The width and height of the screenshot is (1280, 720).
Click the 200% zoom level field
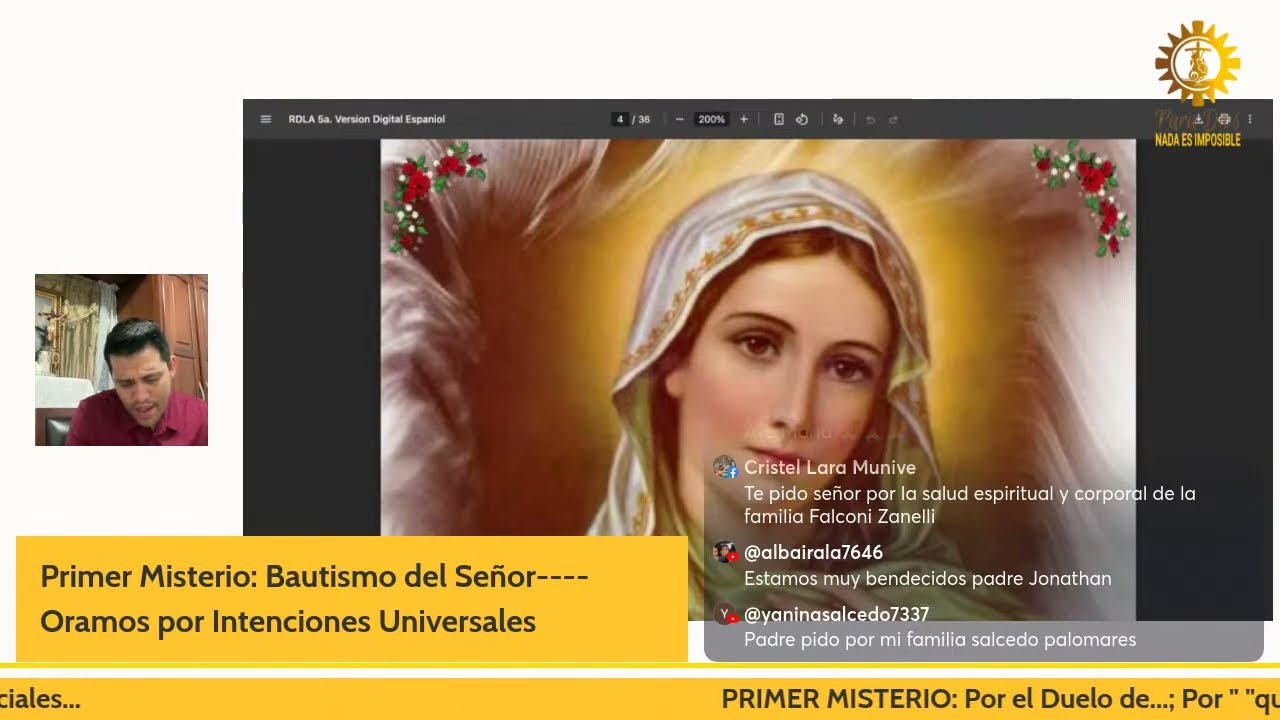pos(712,119)
